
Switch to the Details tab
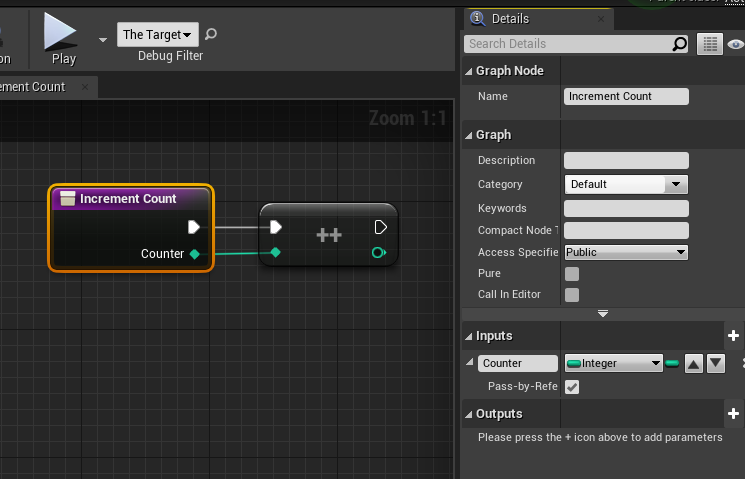(510, 19)
